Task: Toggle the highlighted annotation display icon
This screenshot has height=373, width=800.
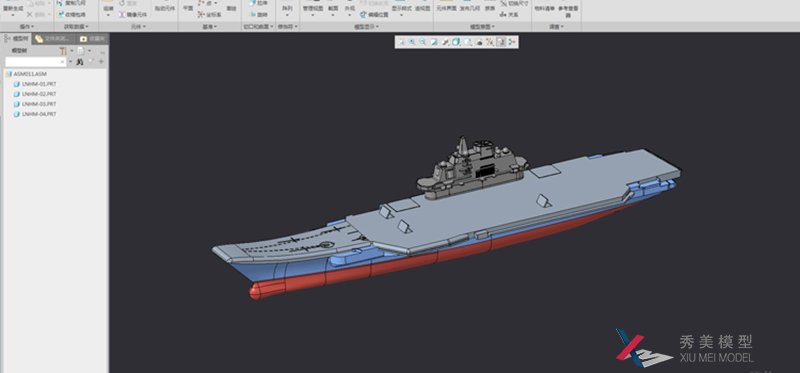Action: [501, 42]
